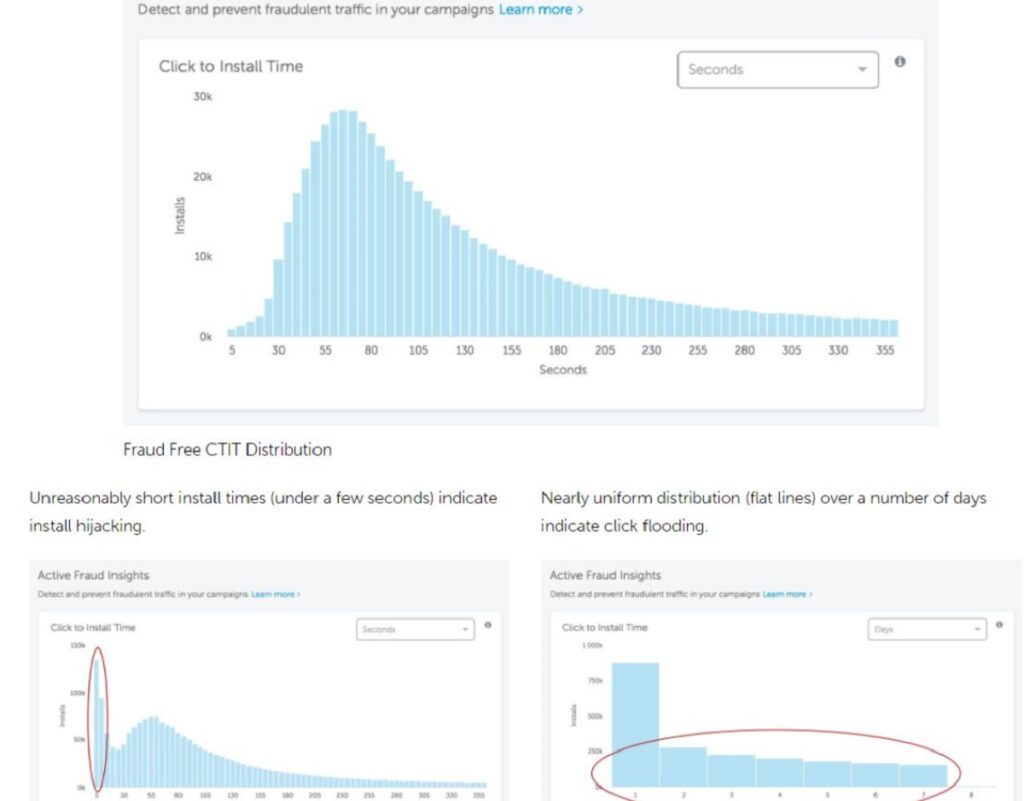Viewport: 1024px width, 801px height.
Task: Open the Seconds dropdown in main chart
Action: (778, 70)
